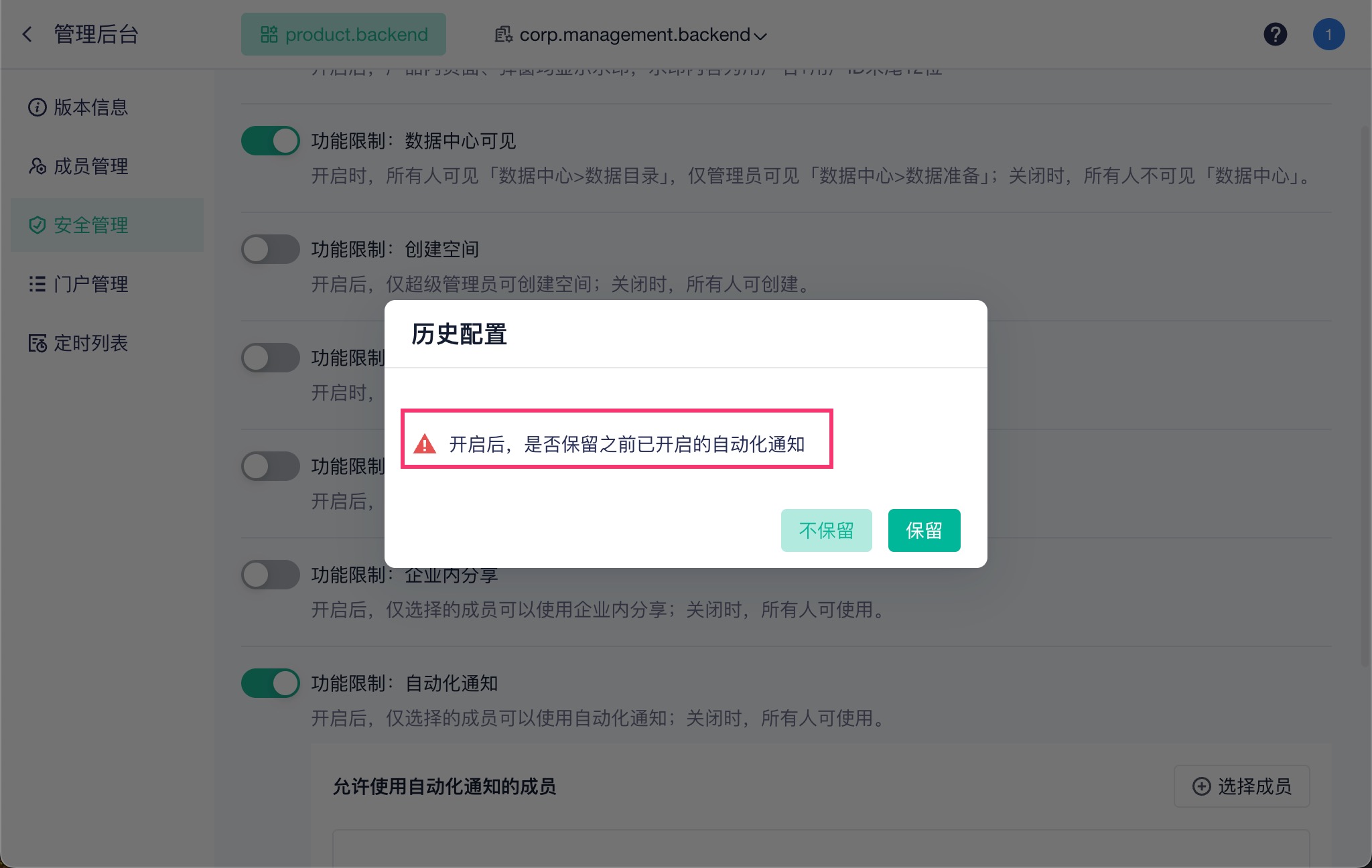Click the back arrow next to 管理后台
1372x868 pixels.
pos(27,34)
